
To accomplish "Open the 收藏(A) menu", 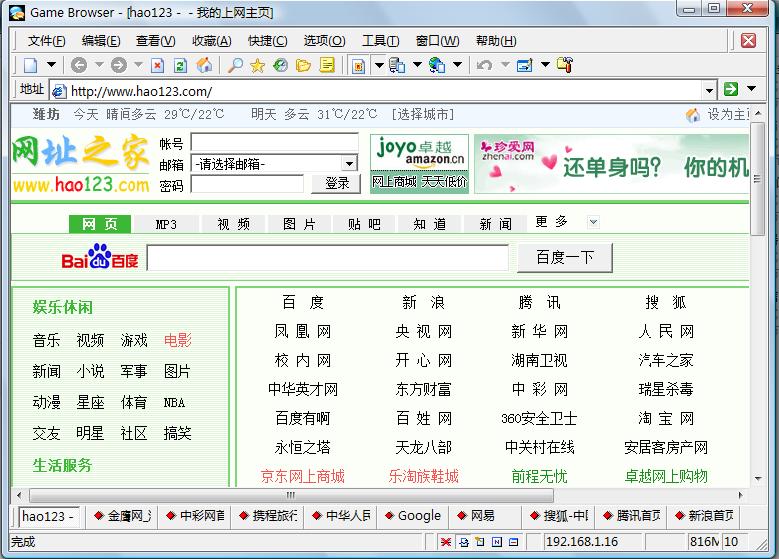I will pos(212,41).
